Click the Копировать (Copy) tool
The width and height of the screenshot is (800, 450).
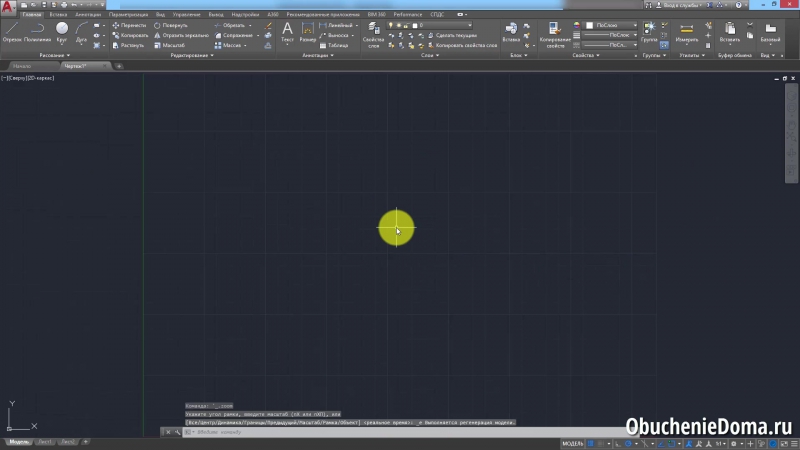[130, 35]
